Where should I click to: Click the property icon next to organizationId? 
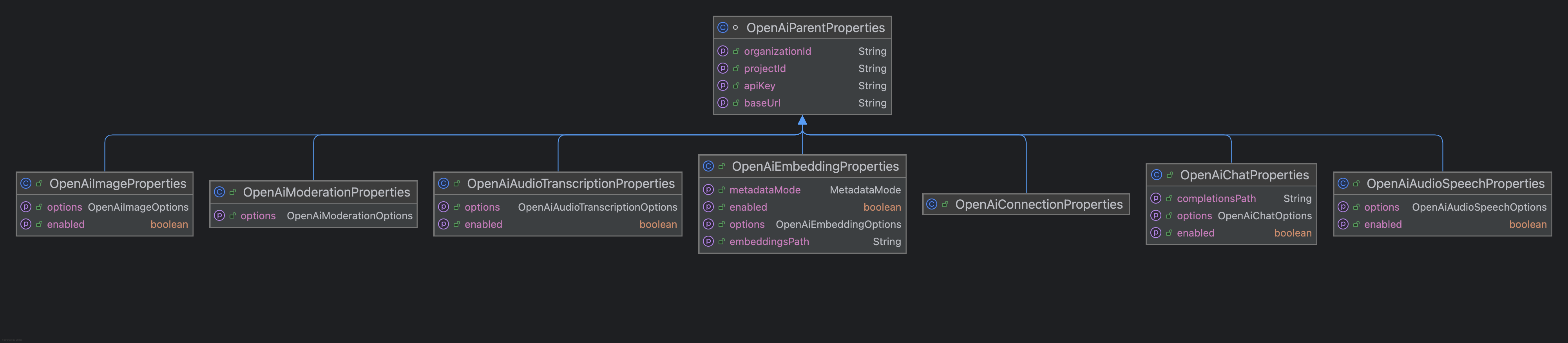click(722, 51)
